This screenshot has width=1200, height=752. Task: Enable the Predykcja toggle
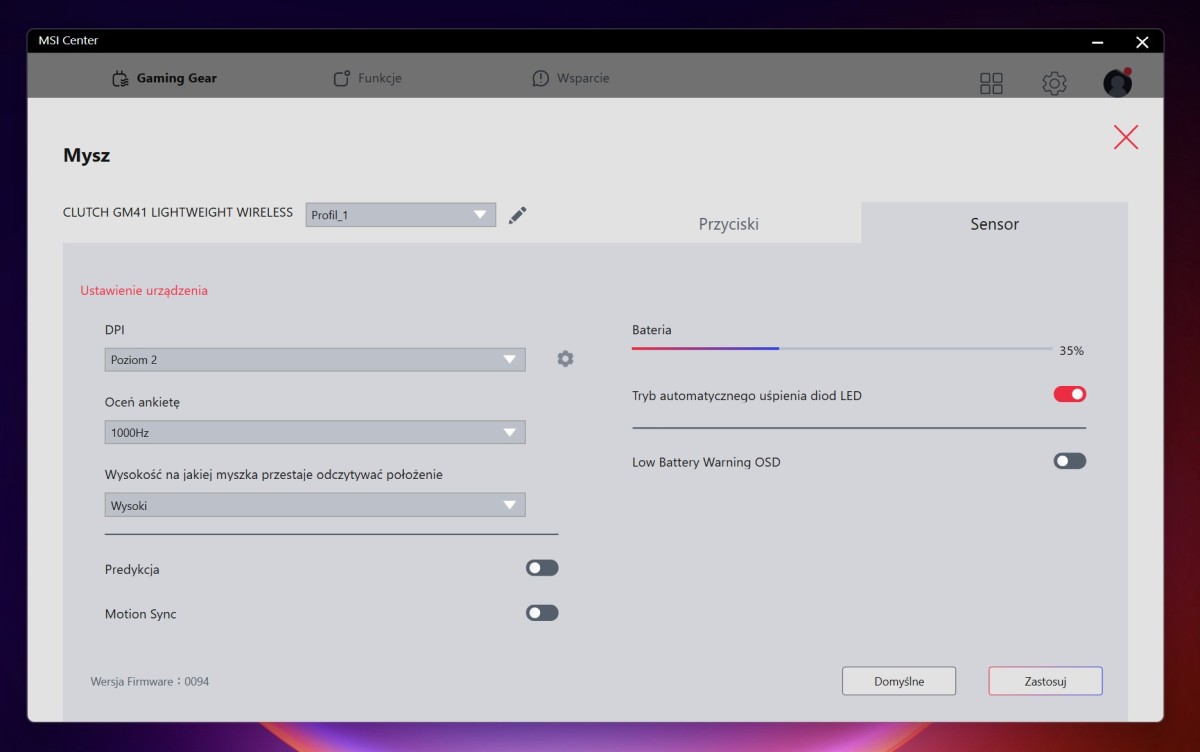542,568
